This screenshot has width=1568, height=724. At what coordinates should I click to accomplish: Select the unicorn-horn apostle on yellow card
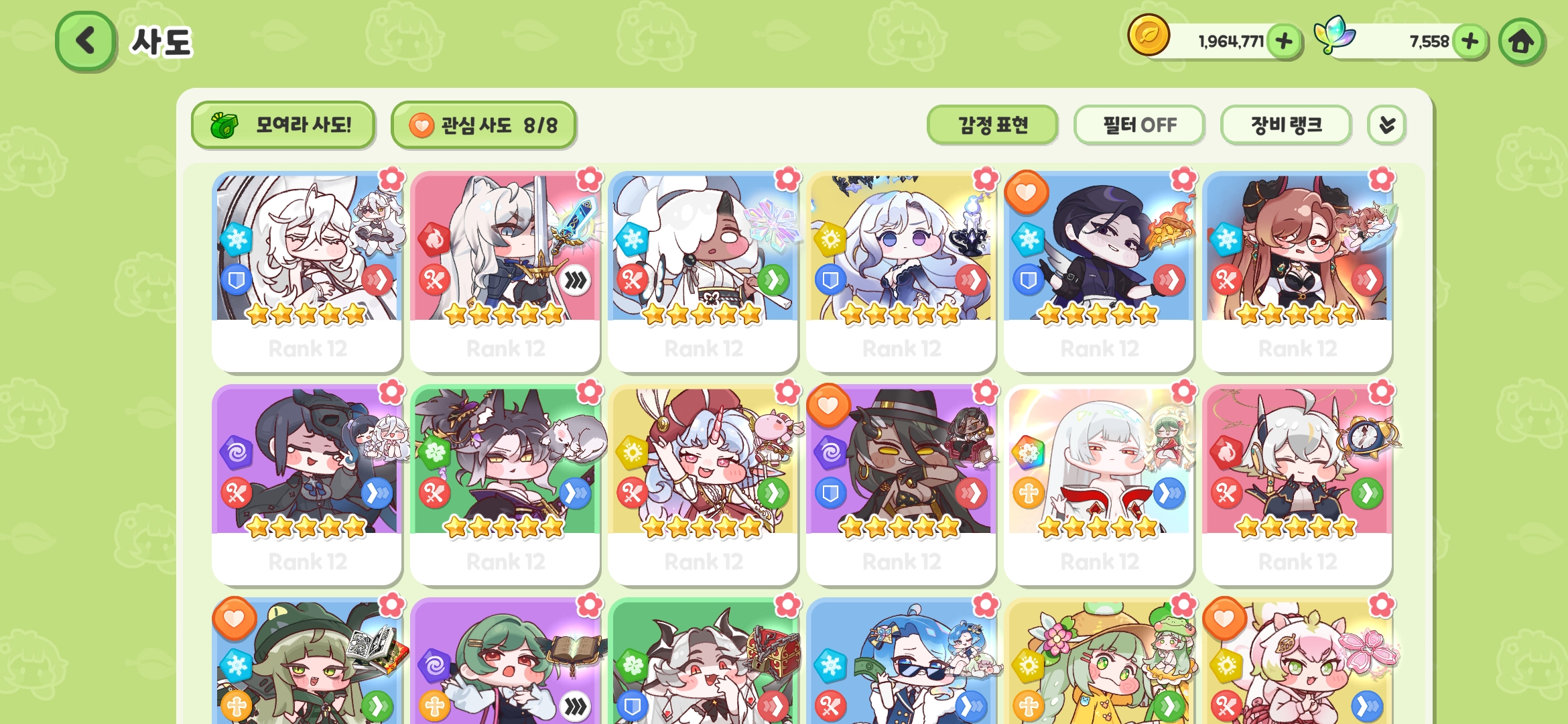point(703,484)
